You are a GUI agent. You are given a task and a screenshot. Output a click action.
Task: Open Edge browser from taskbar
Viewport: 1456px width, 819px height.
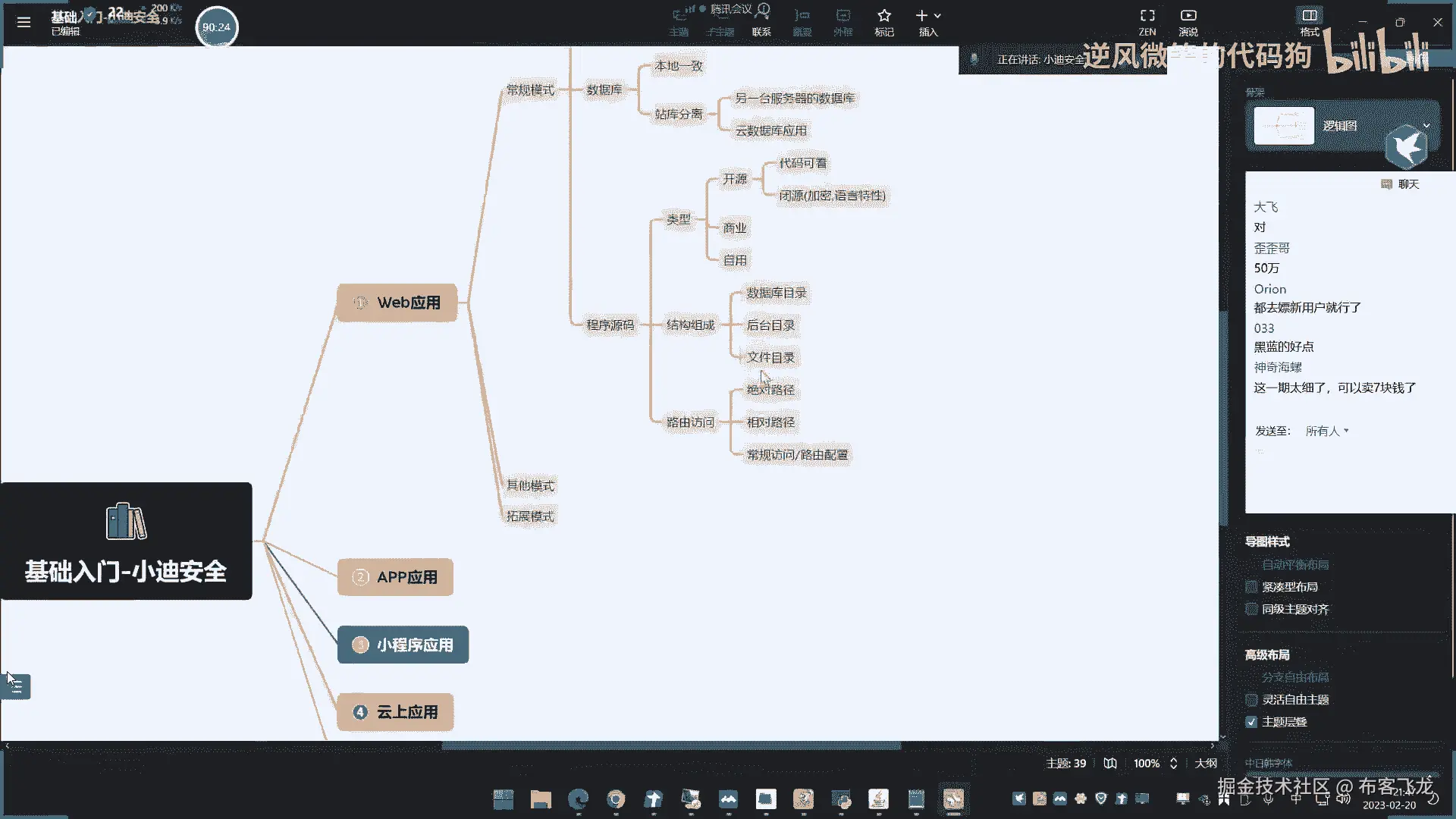click(x=579, y=799)
